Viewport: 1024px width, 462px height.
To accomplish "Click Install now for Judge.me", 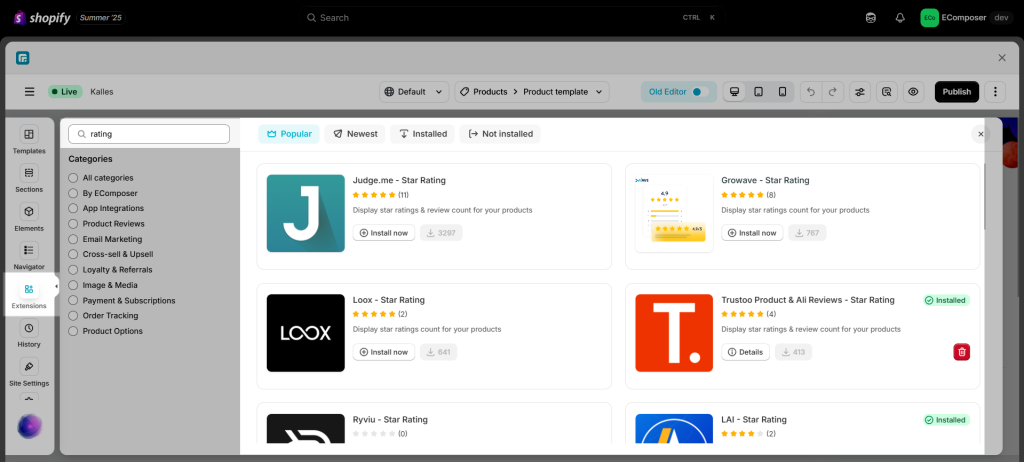I will click(384, 233).
